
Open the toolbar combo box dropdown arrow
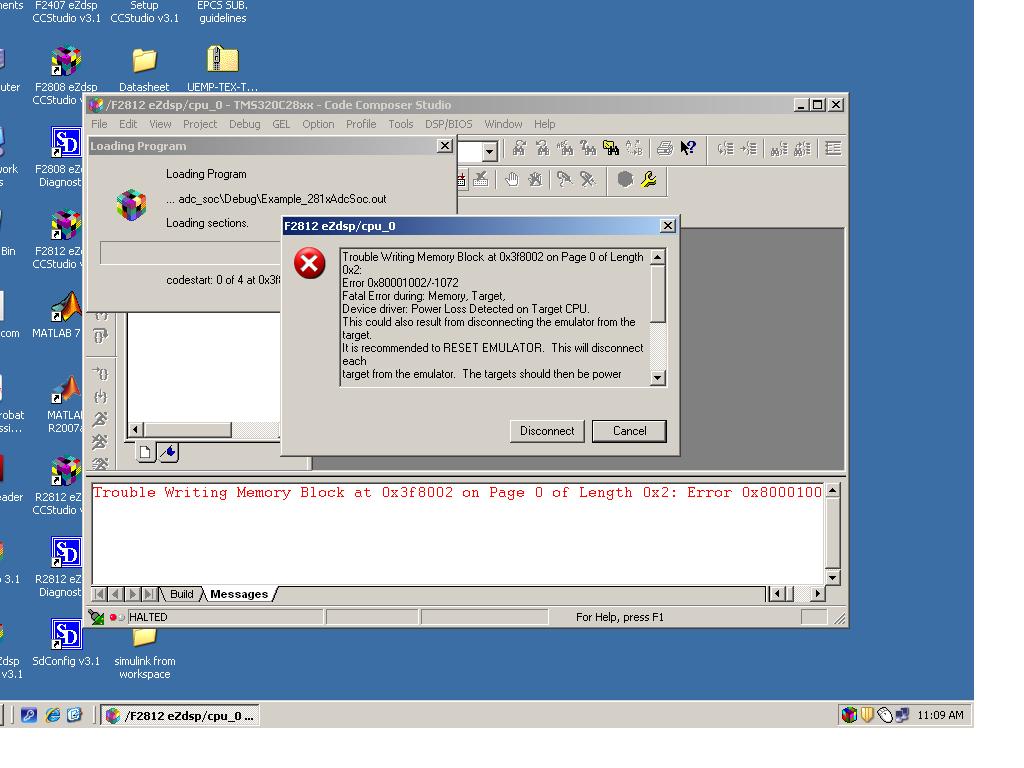coord(489,152)
